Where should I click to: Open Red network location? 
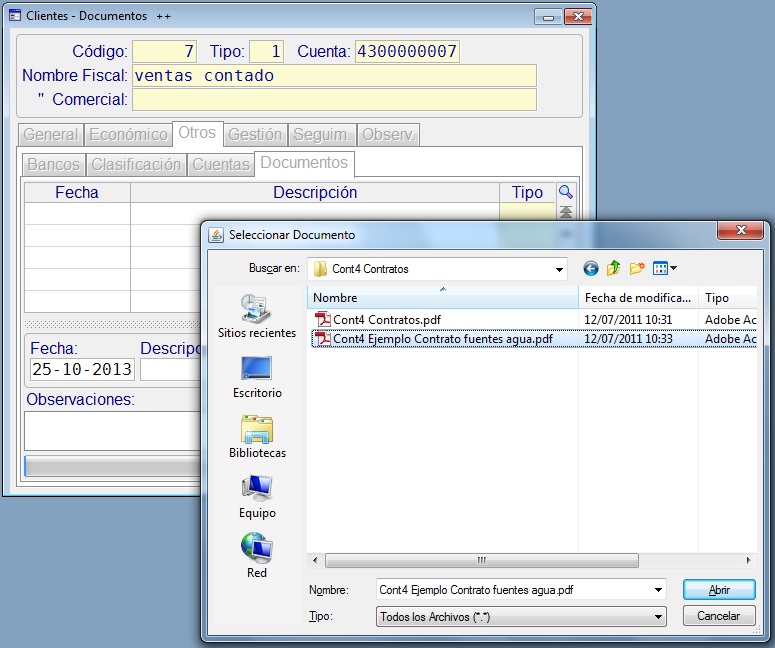[x=257, y=557]
